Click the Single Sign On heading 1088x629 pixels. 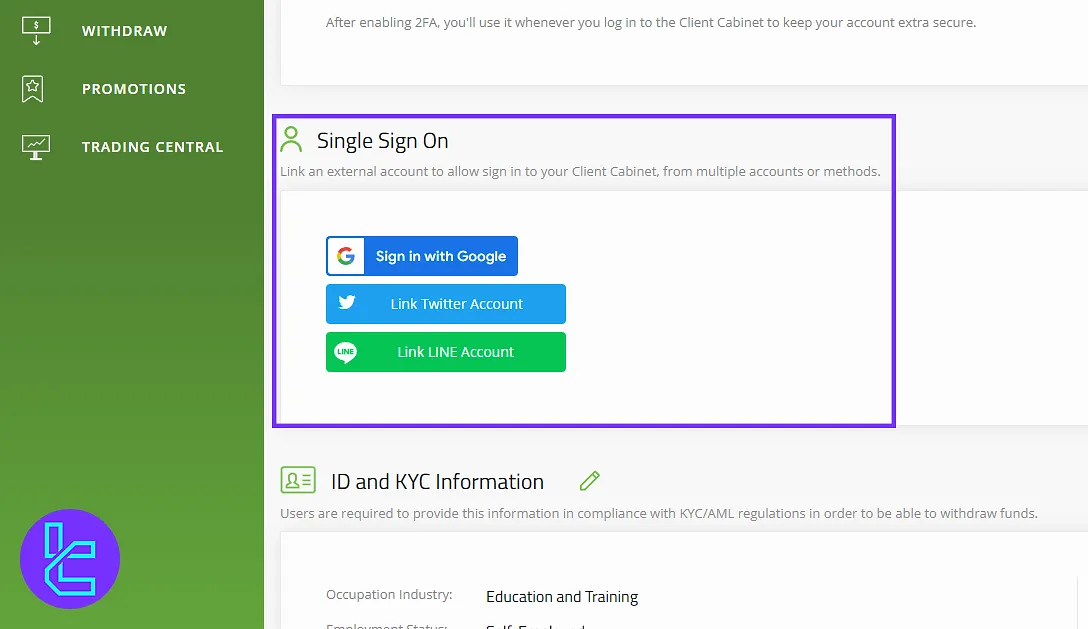pyautogui.click(x=382, y=141)
